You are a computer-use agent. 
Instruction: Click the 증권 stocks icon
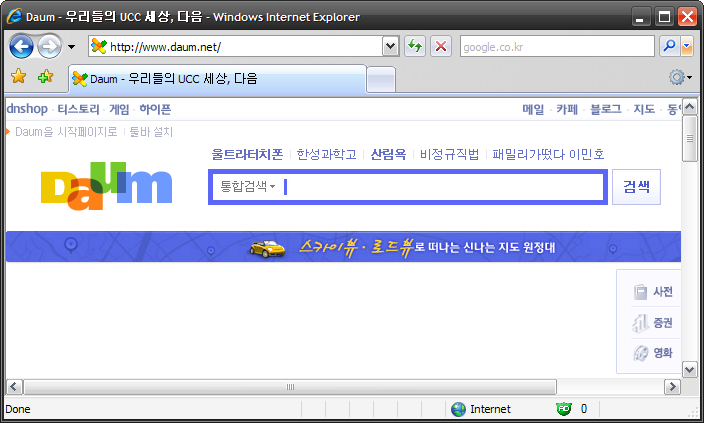[x=640, y=322]
